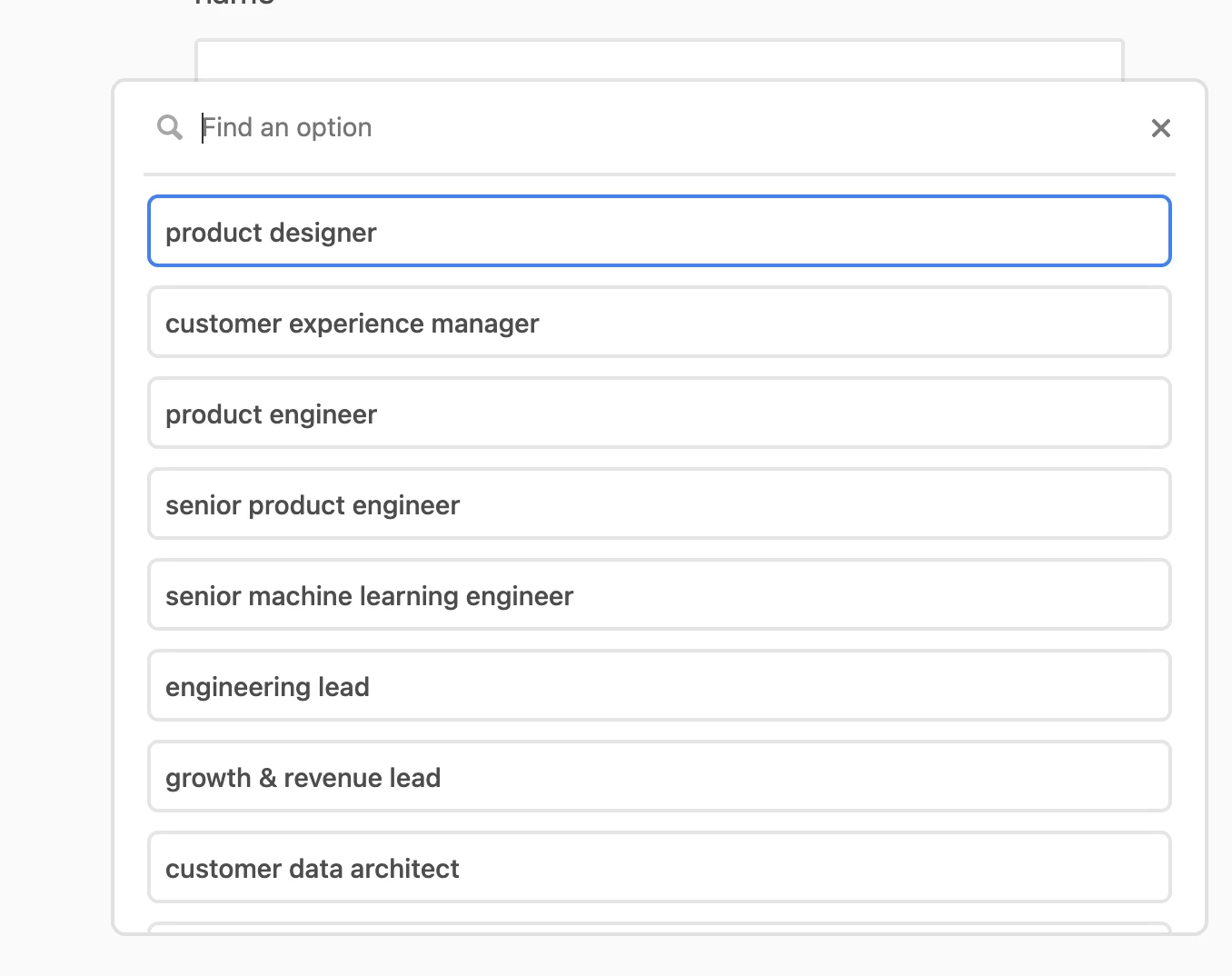
Task: Click the text field behind the popup
Action: click(x=660, y=59)
